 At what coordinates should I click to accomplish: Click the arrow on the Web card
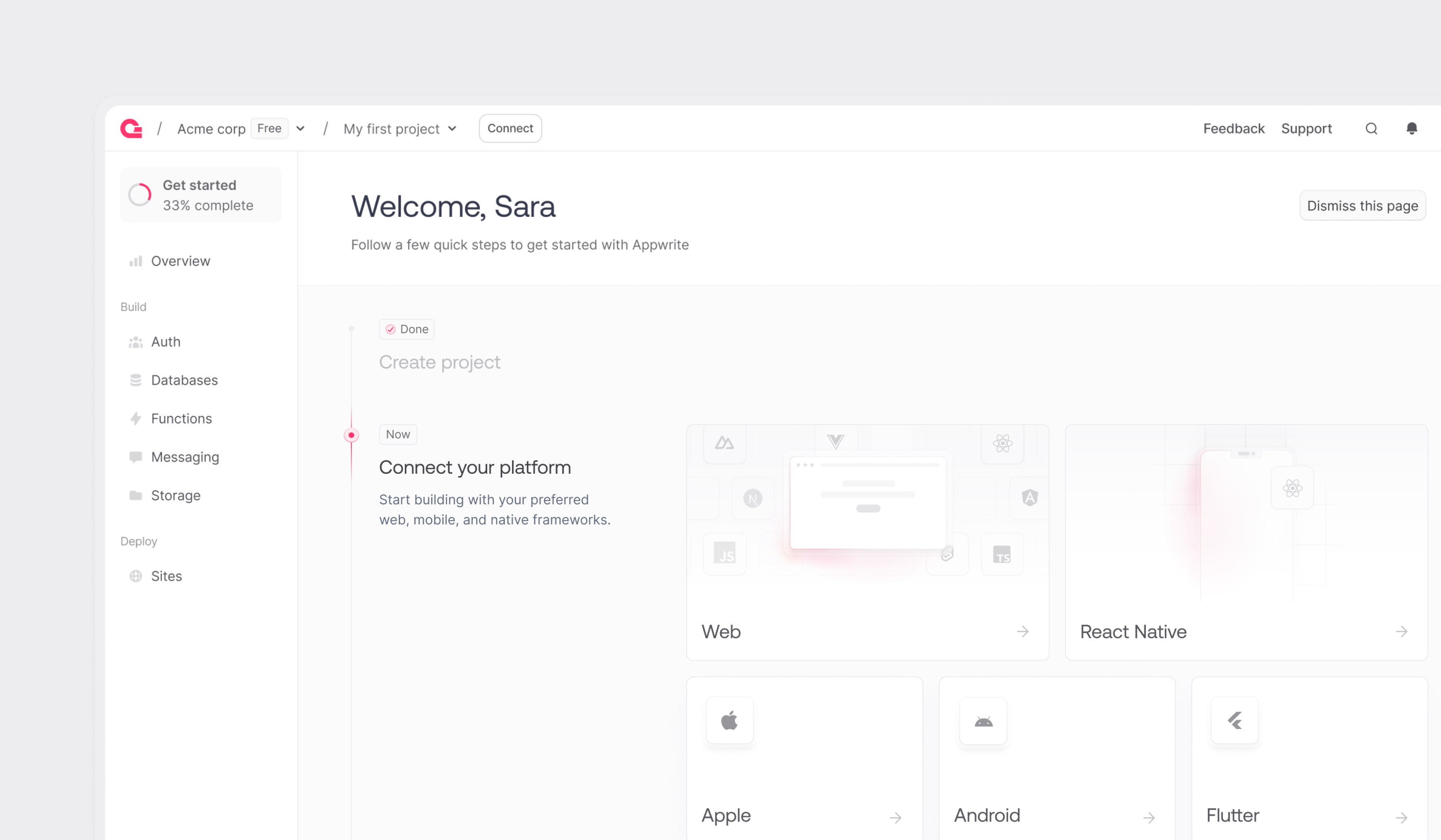[1022, 632]
